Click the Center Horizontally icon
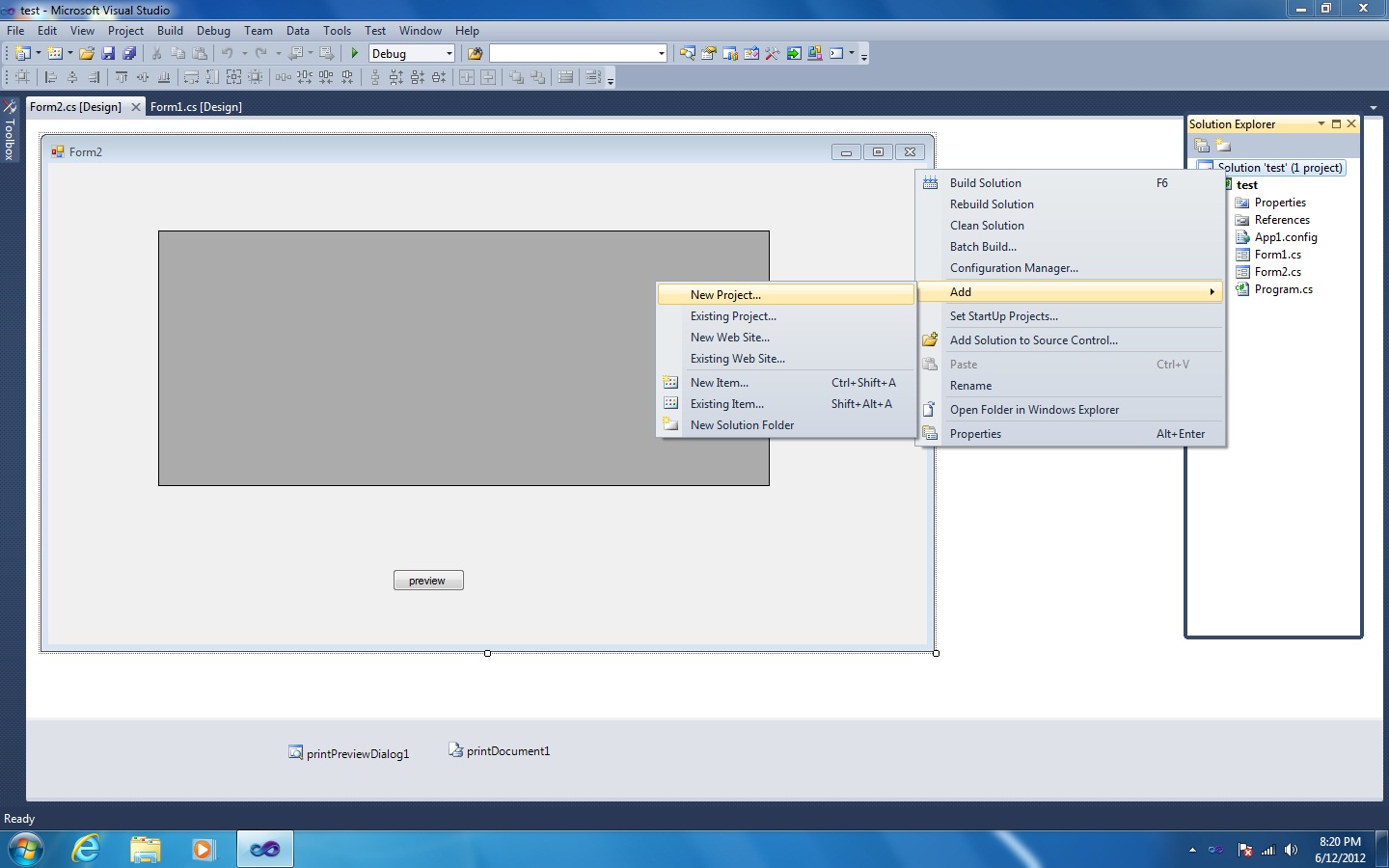Image resolution: width=1389 pixels, height=868 pixels. click(x=467, y=77)
